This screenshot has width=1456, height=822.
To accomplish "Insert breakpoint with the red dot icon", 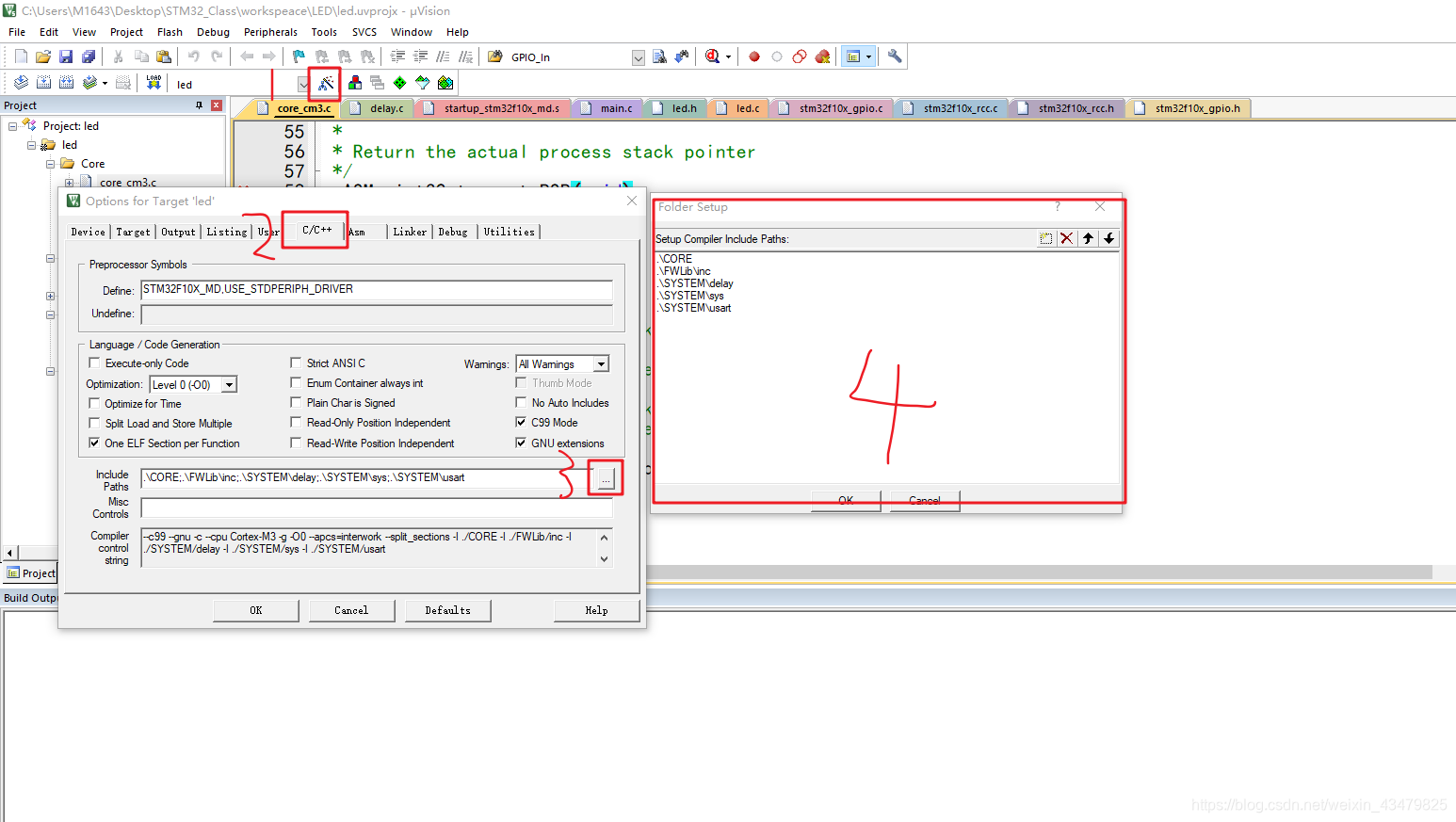I will point(754,56).
